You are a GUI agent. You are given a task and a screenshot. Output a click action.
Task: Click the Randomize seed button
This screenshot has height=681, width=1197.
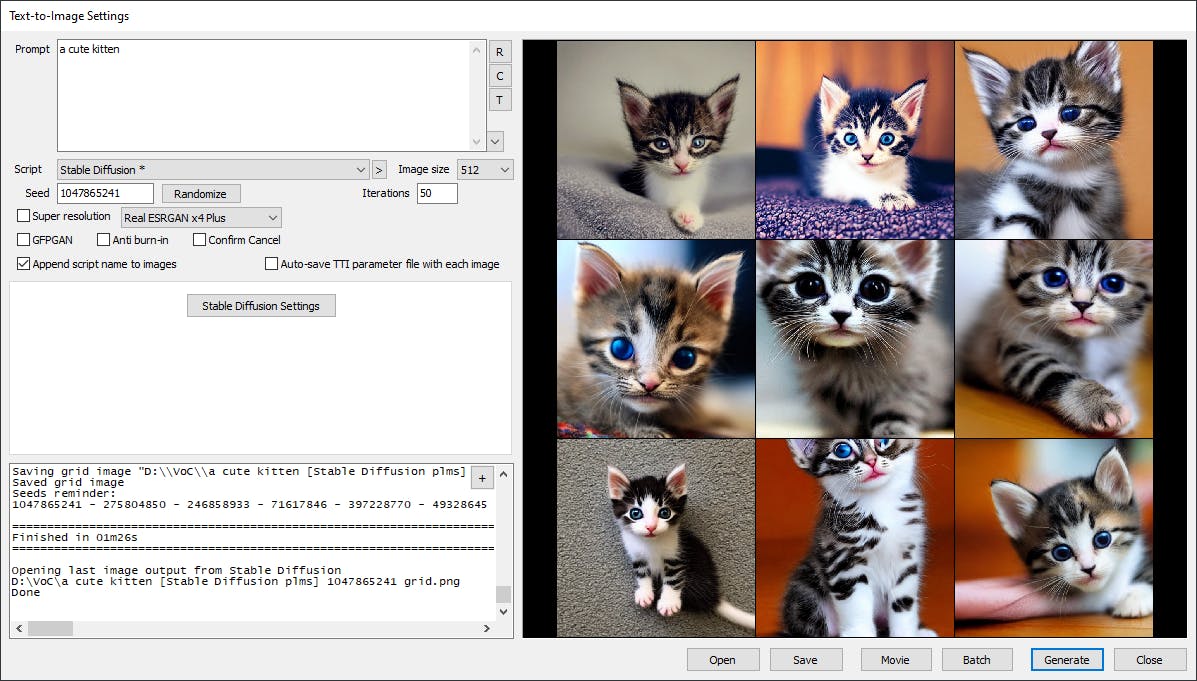[x=200, y=194]
